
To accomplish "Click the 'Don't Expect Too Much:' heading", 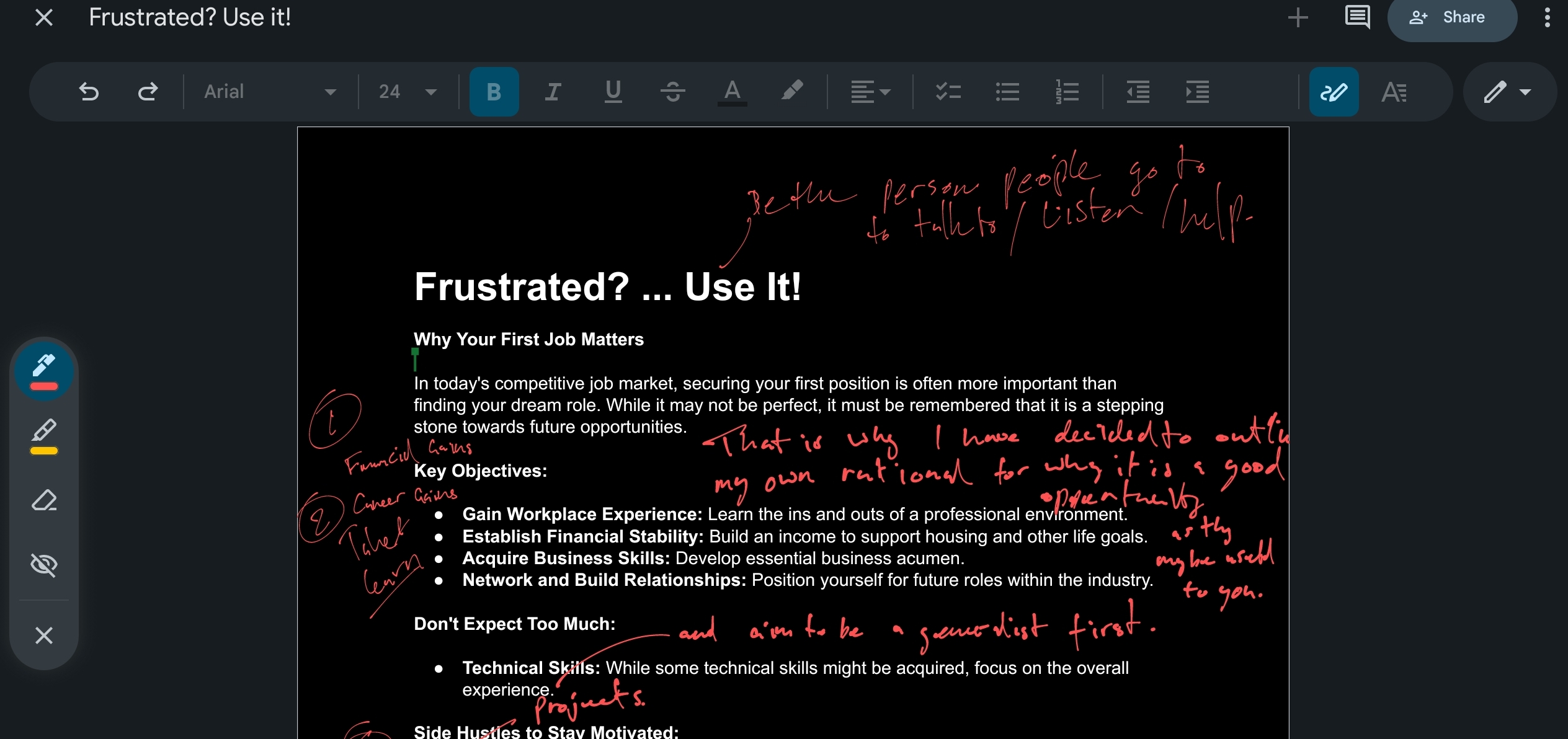I will click(x=514, y=624).
